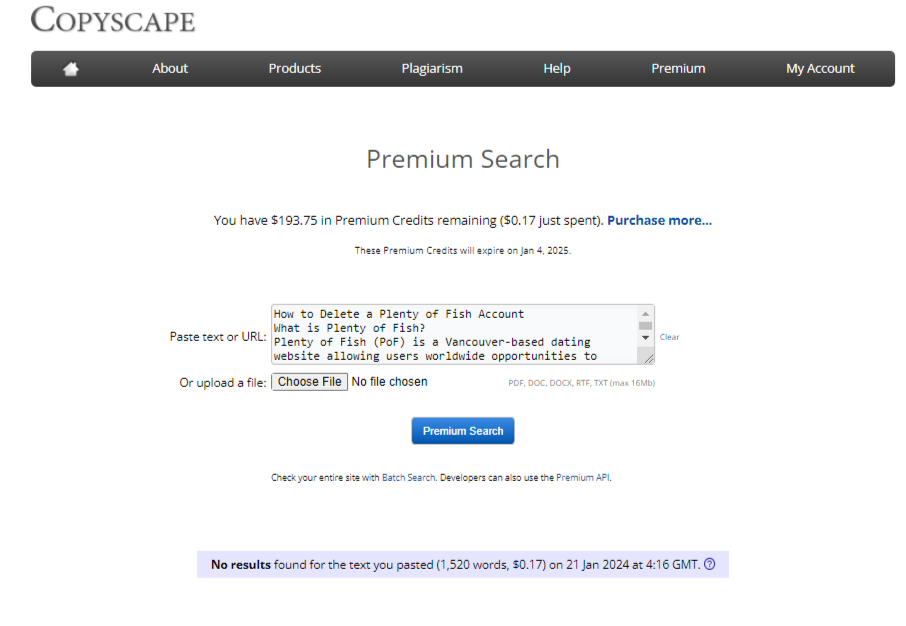This screenshot has height=626, width=906.
Task: Click the Choose File button
Action: click(310, 382)
